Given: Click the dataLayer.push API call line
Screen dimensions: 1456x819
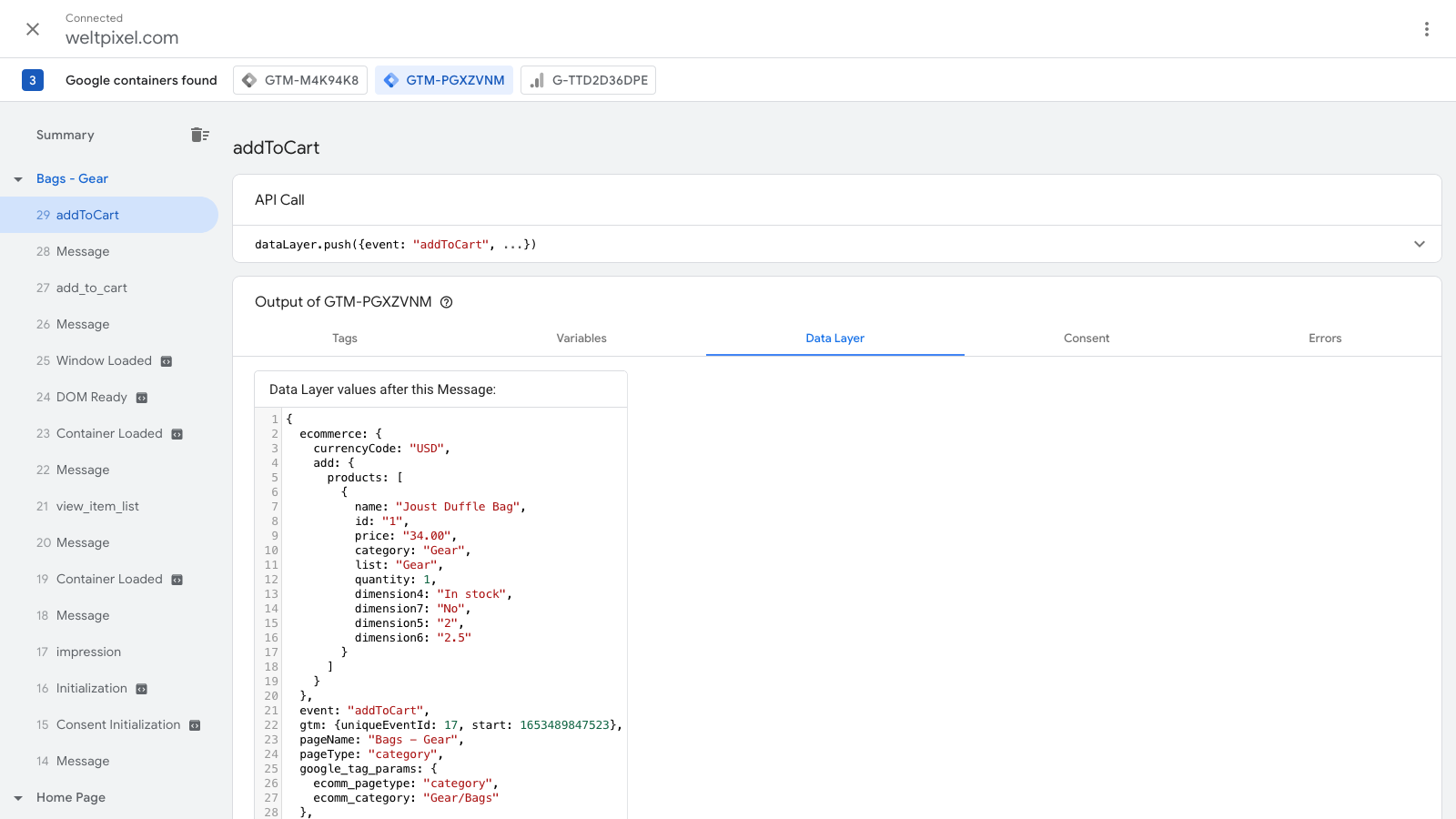Looking at the screenshot, I should [x=395, y=245].
